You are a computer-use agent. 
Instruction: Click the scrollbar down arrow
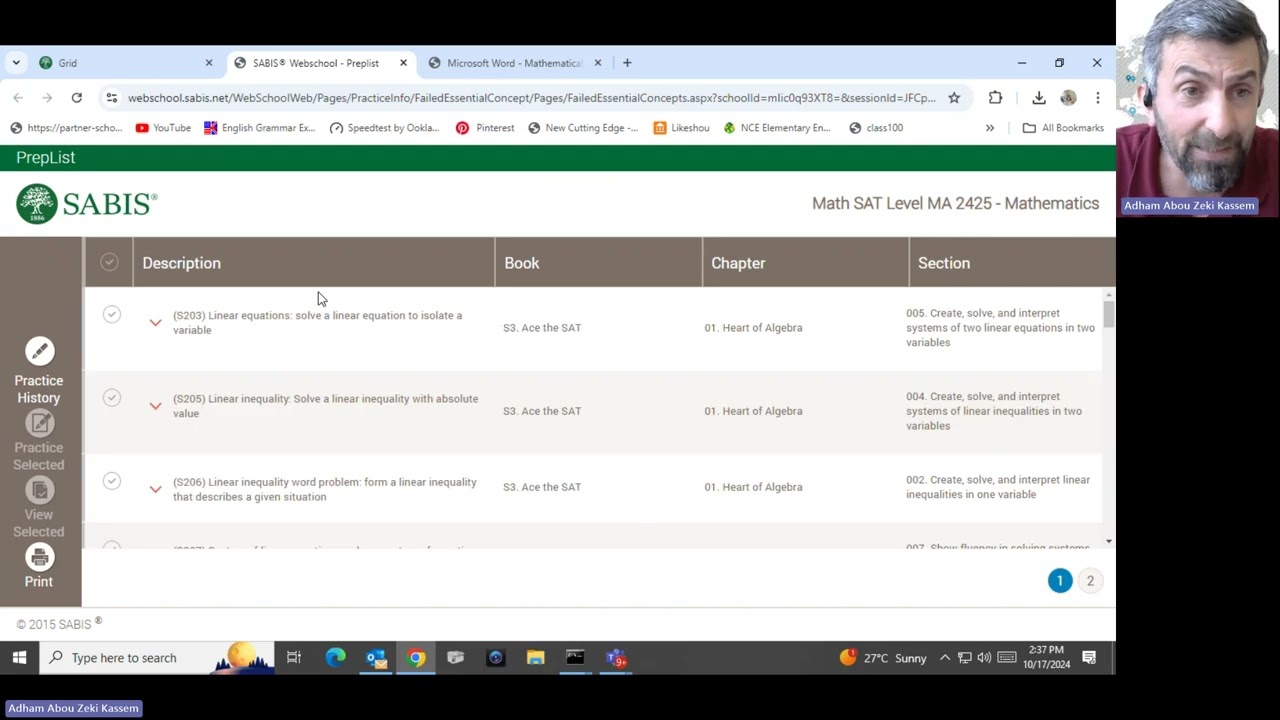[1108, 541]
